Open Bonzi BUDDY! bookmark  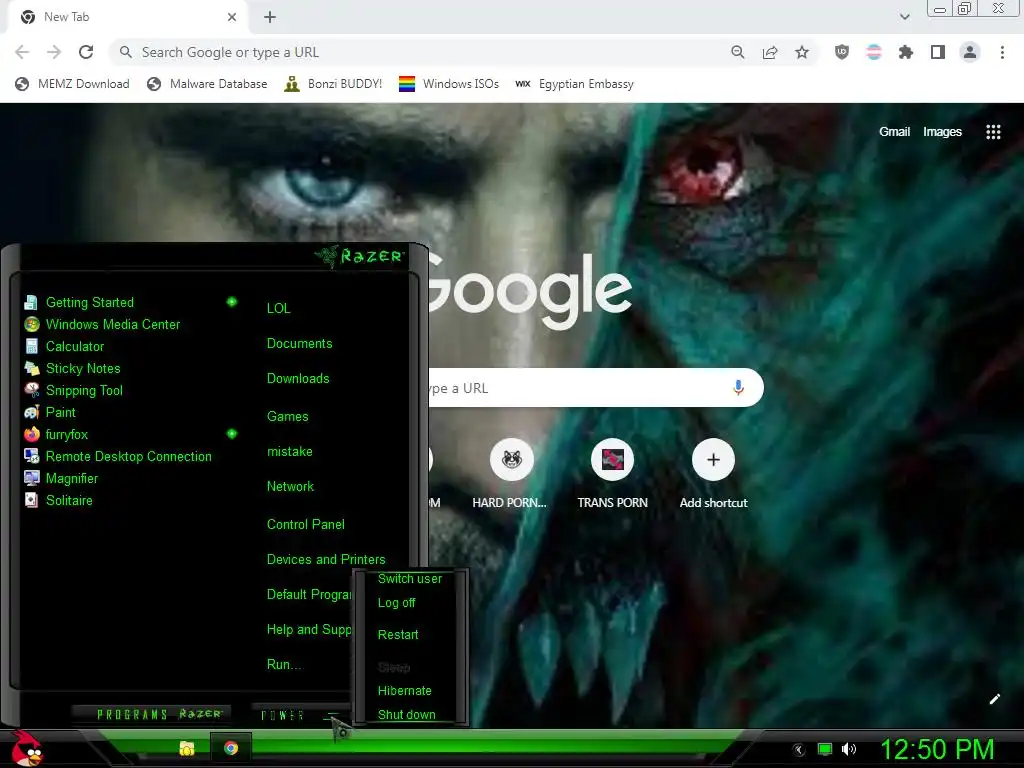tap(333, 84)
